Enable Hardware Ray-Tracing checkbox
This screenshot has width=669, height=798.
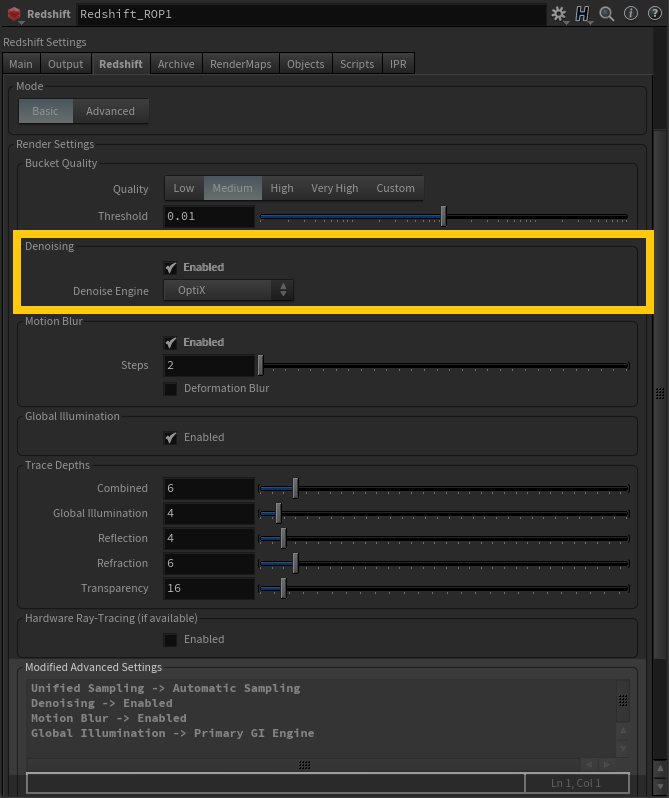[x=171, y=639]
